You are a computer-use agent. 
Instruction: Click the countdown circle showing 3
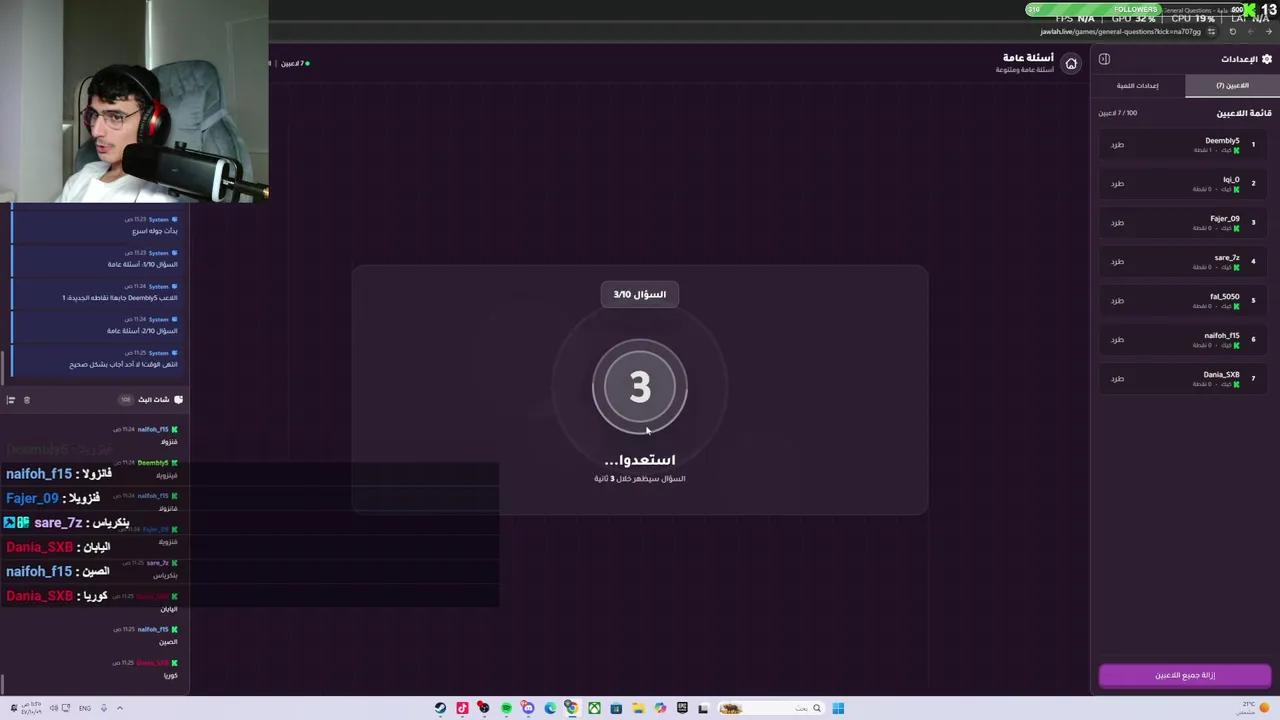(x=640, y=387)
